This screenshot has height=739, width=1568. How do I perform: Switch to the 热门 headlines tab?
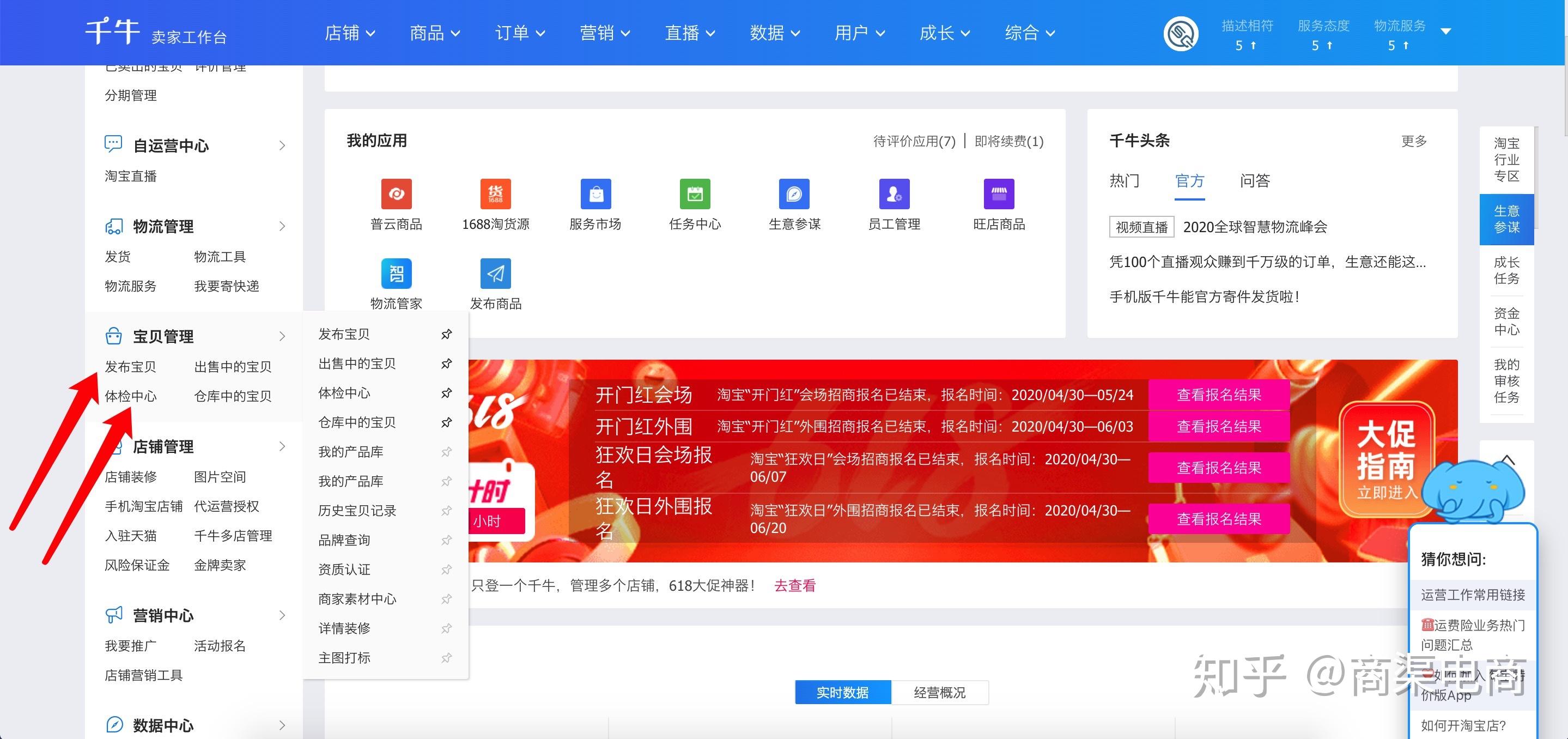pos(1125,181)
